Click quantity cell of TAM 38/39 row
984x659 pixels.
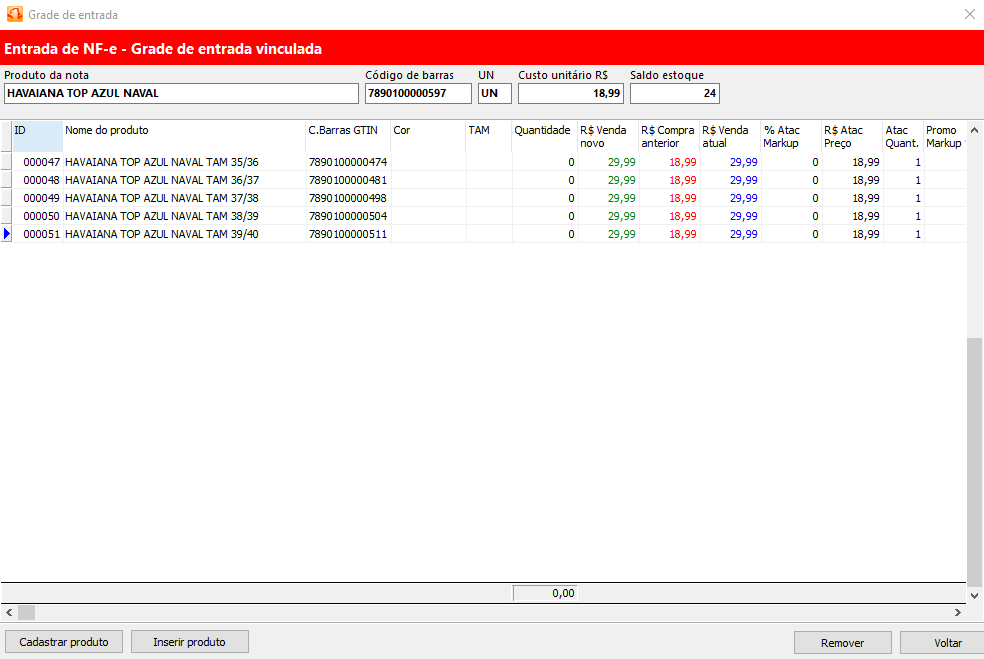pyautogui.click(x=544, y=216)
